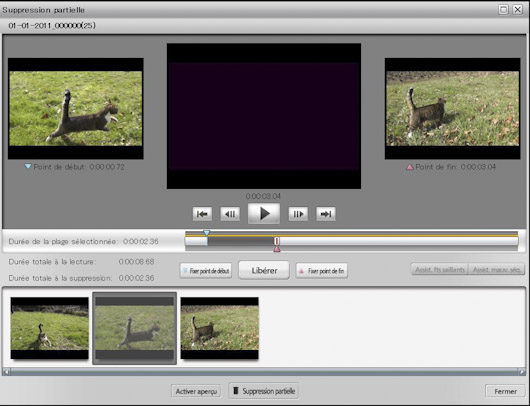Click the selected dark range in the timeline
This screenshot has height=406, width=530.
click(241, 241)
